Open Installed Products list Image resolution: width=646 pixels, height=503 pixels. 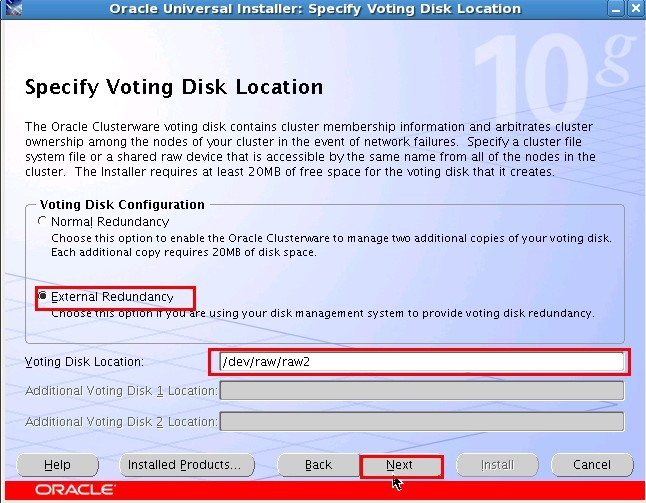(187, 465)
